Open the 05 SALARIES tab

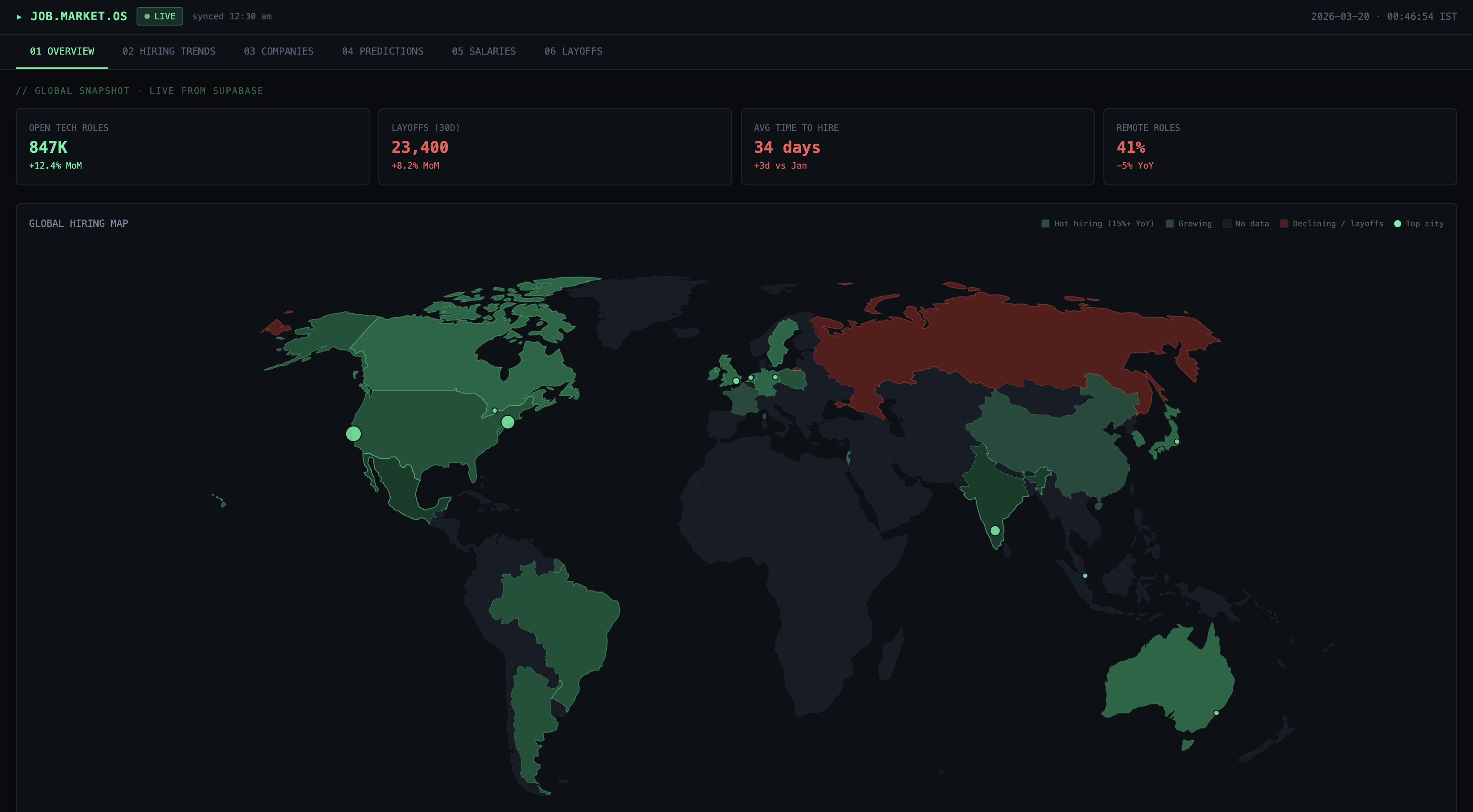click(x=483, y=52)
